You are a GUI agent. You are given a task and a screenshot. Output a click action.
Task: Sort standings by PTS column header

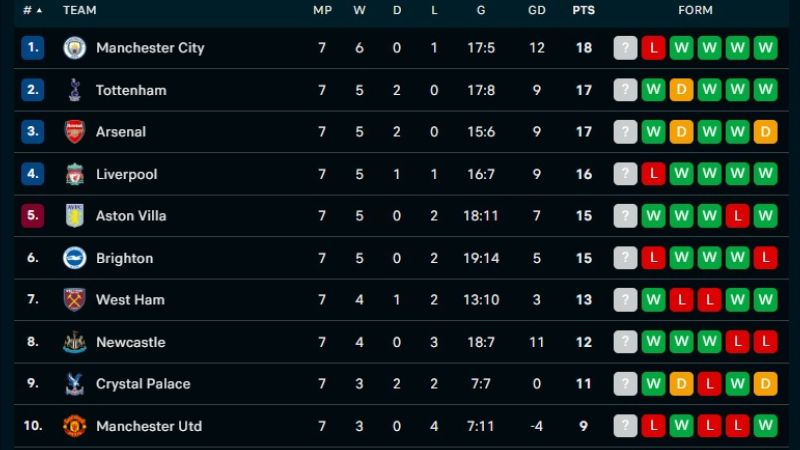[584, 10]
